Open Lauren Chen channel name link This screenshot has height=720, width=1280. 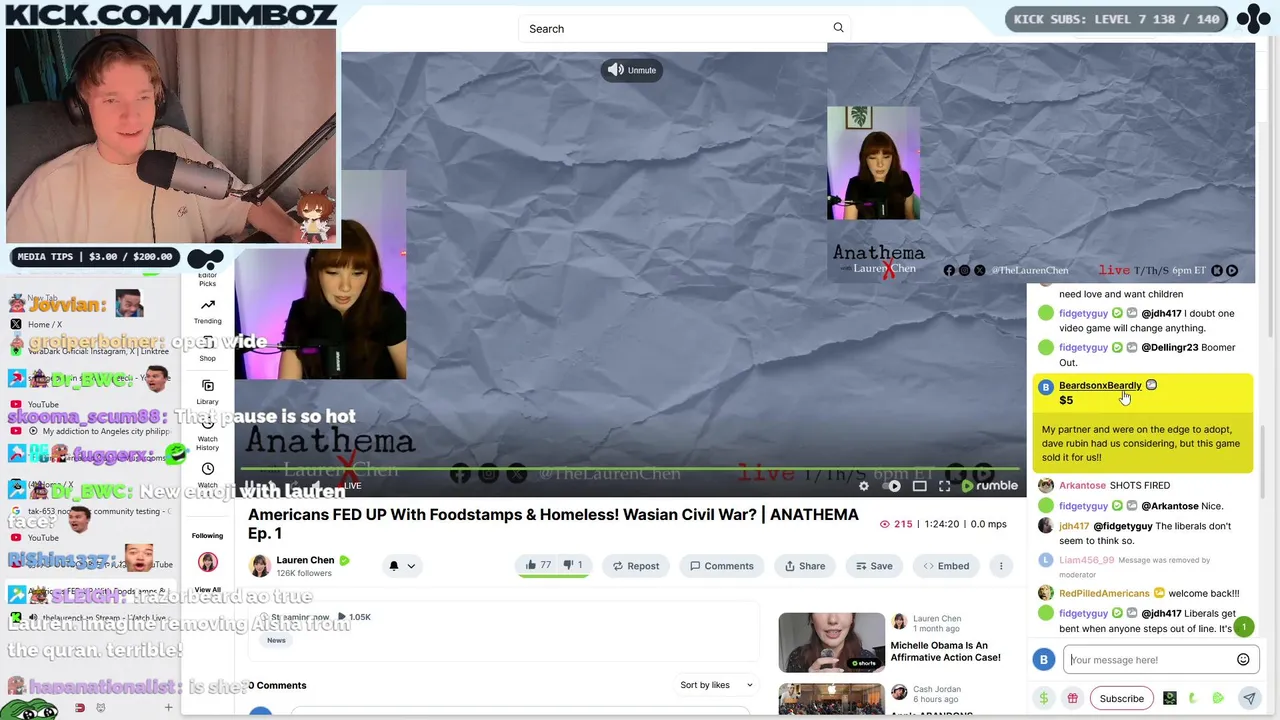click(x=305, y=560)
